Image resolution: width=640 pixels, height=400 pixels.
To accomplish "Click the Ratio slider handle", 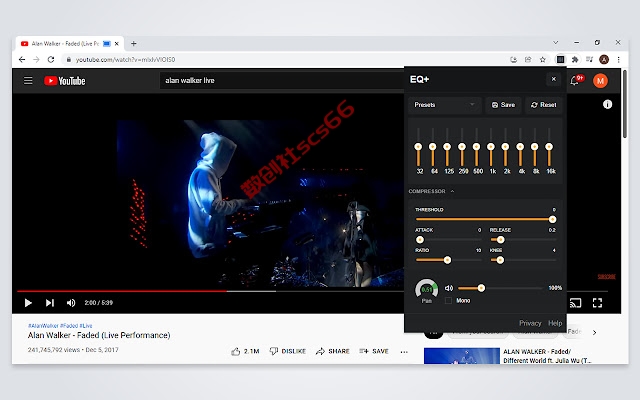I will [x=447, y=260].
